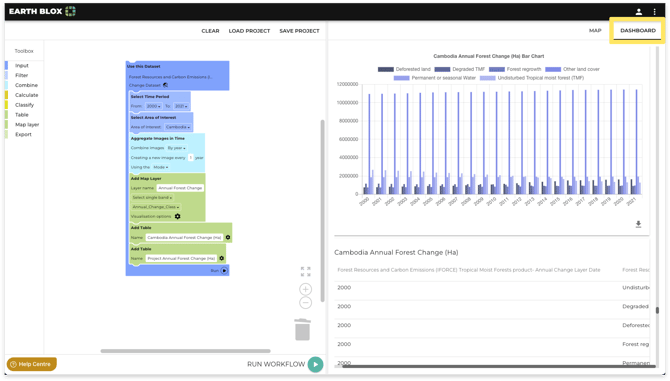Open the To year 2021 dropdown
This screenshot has width=670, height=381.
[x=181, y=106]
